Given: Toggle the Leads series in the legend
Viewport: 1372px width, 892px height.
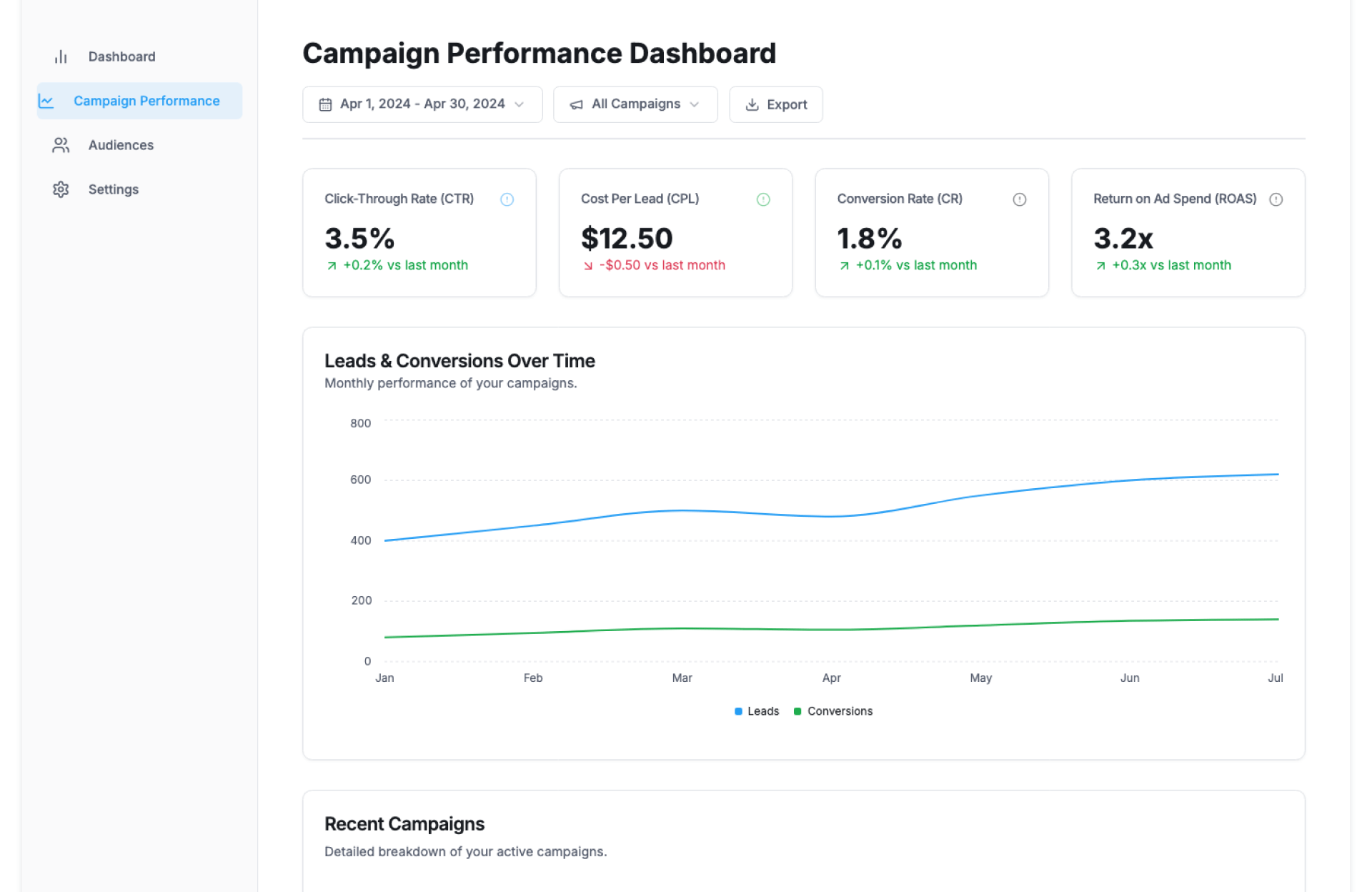Looking at the screenshot, I should pos(757,711).
